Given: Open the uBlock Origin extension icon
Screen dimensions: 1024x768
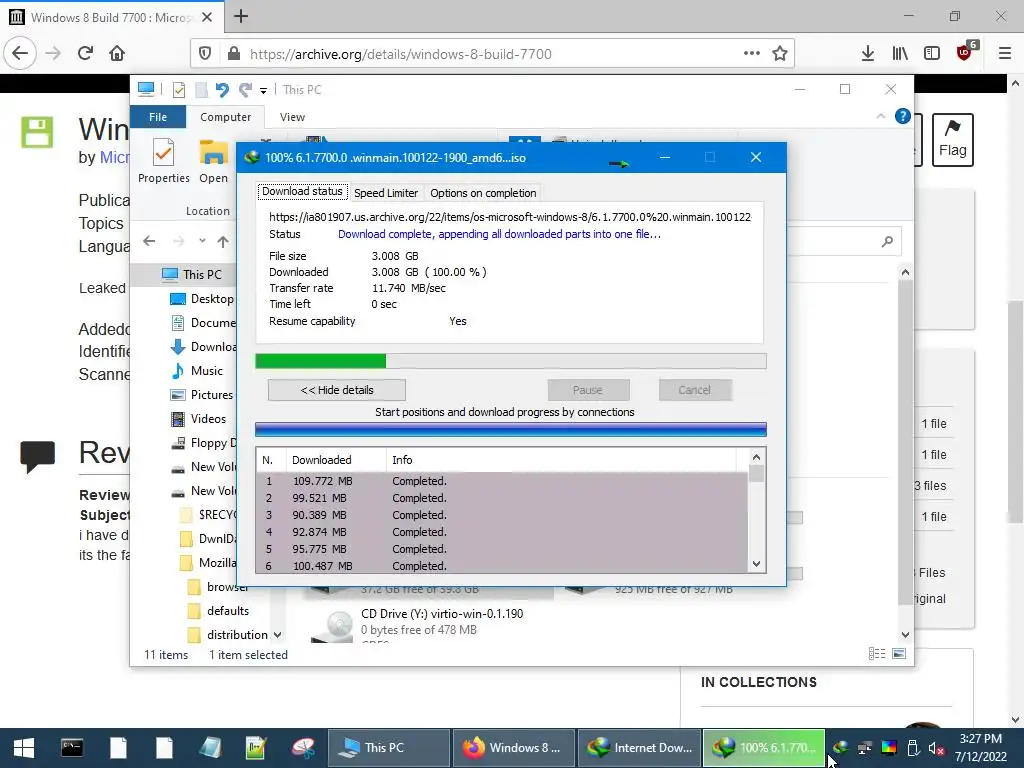Looking at the screenshot, I should coord(965,52).
